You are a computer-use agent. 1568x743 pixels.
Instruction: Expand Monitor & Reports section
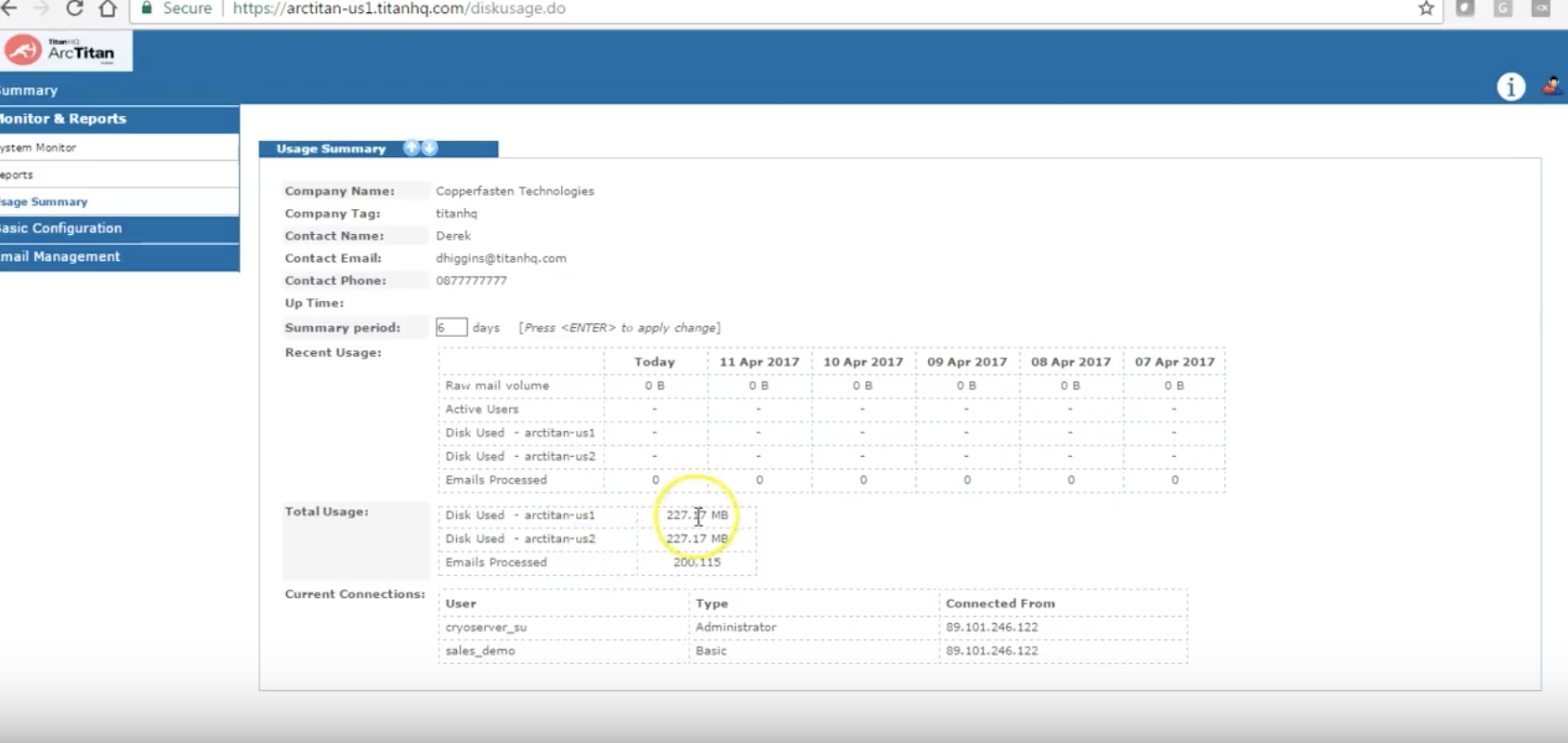pyautogui.click(x=120, y=119)
